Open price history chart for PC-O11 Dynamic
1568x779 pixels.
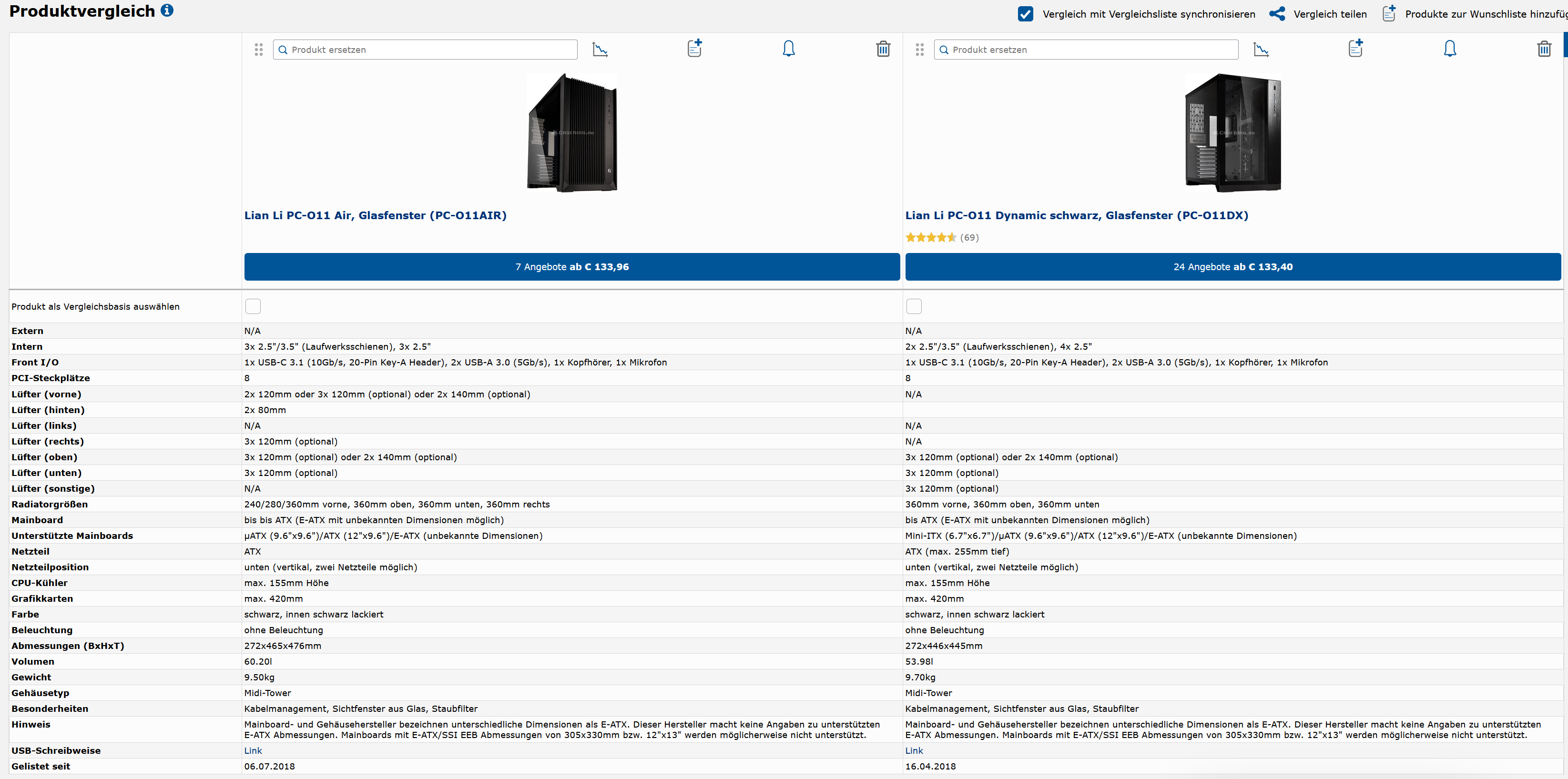pos(1261,49)
